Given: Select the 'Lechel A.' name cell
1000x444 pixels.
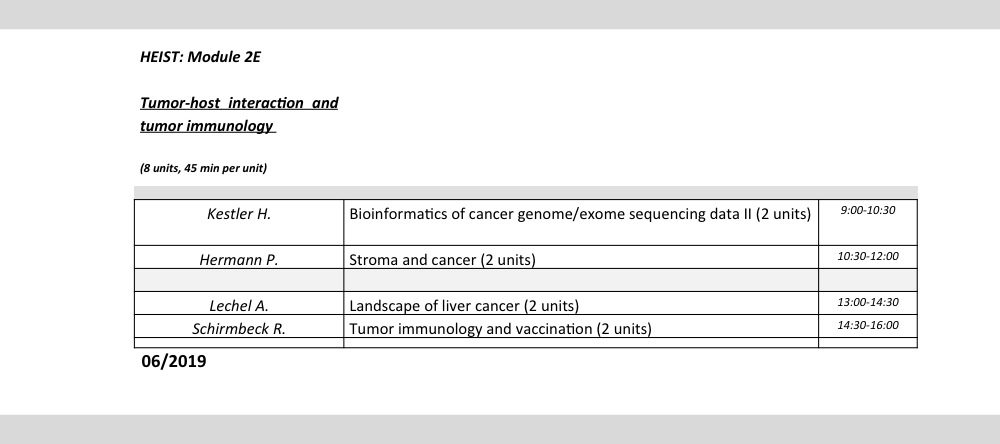Looking at the screenshot, I should click(239, 306).
